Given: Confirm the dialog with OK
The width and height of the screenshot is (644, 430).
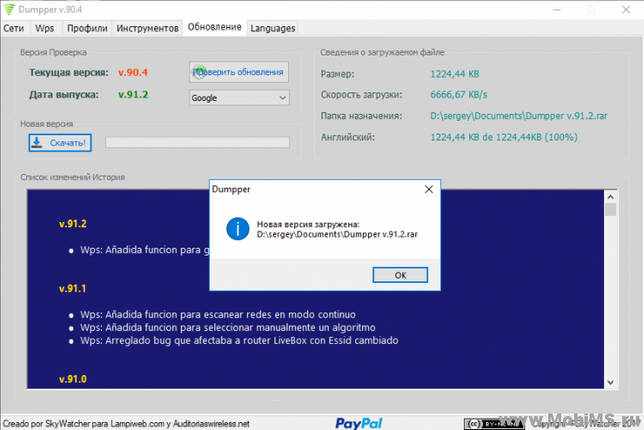Looking at the screenshot, I should click(400, 275).
